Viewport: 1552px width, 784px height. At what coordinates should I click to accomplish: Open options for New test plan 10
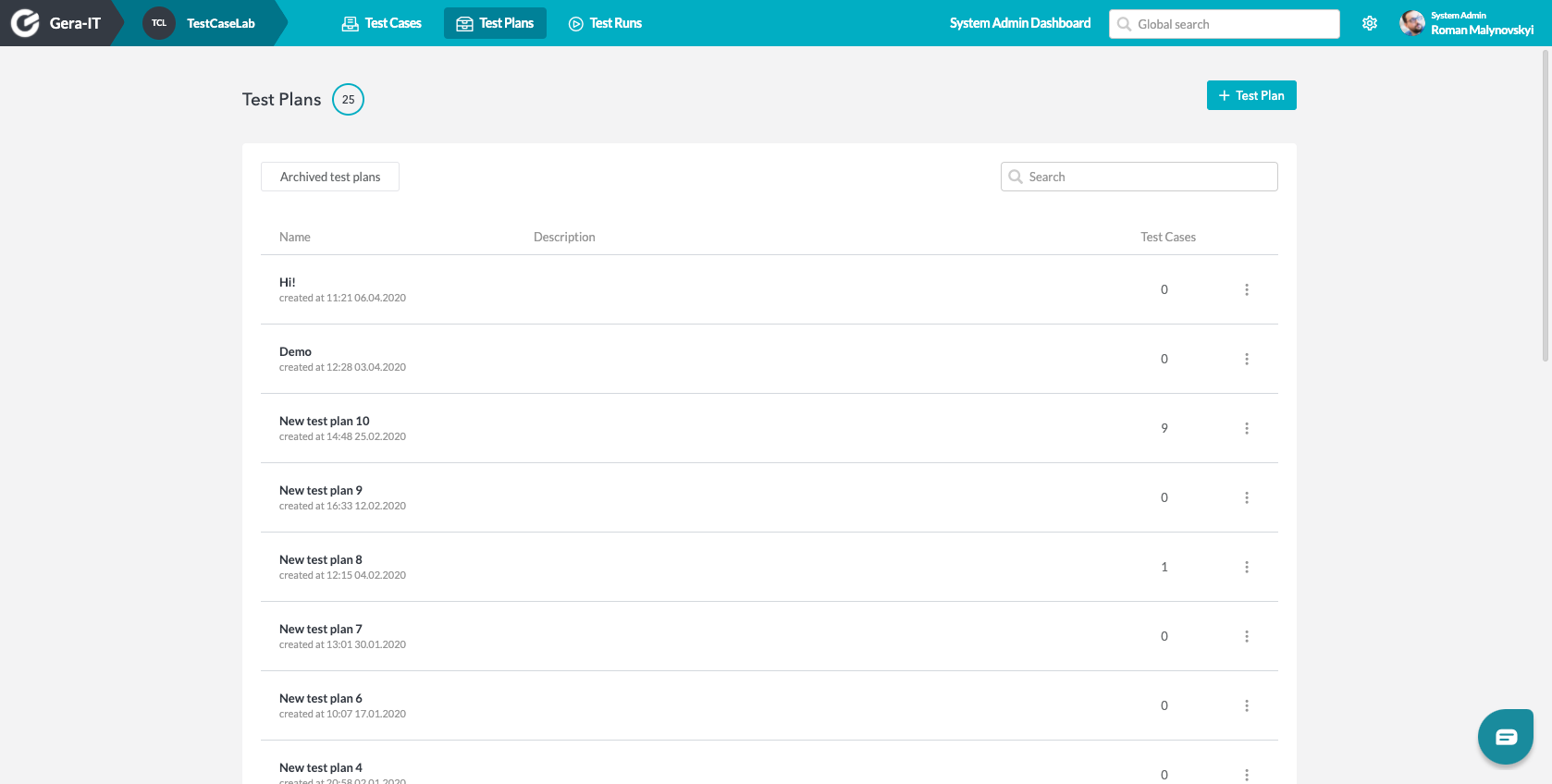click(x=1247, y=428)
